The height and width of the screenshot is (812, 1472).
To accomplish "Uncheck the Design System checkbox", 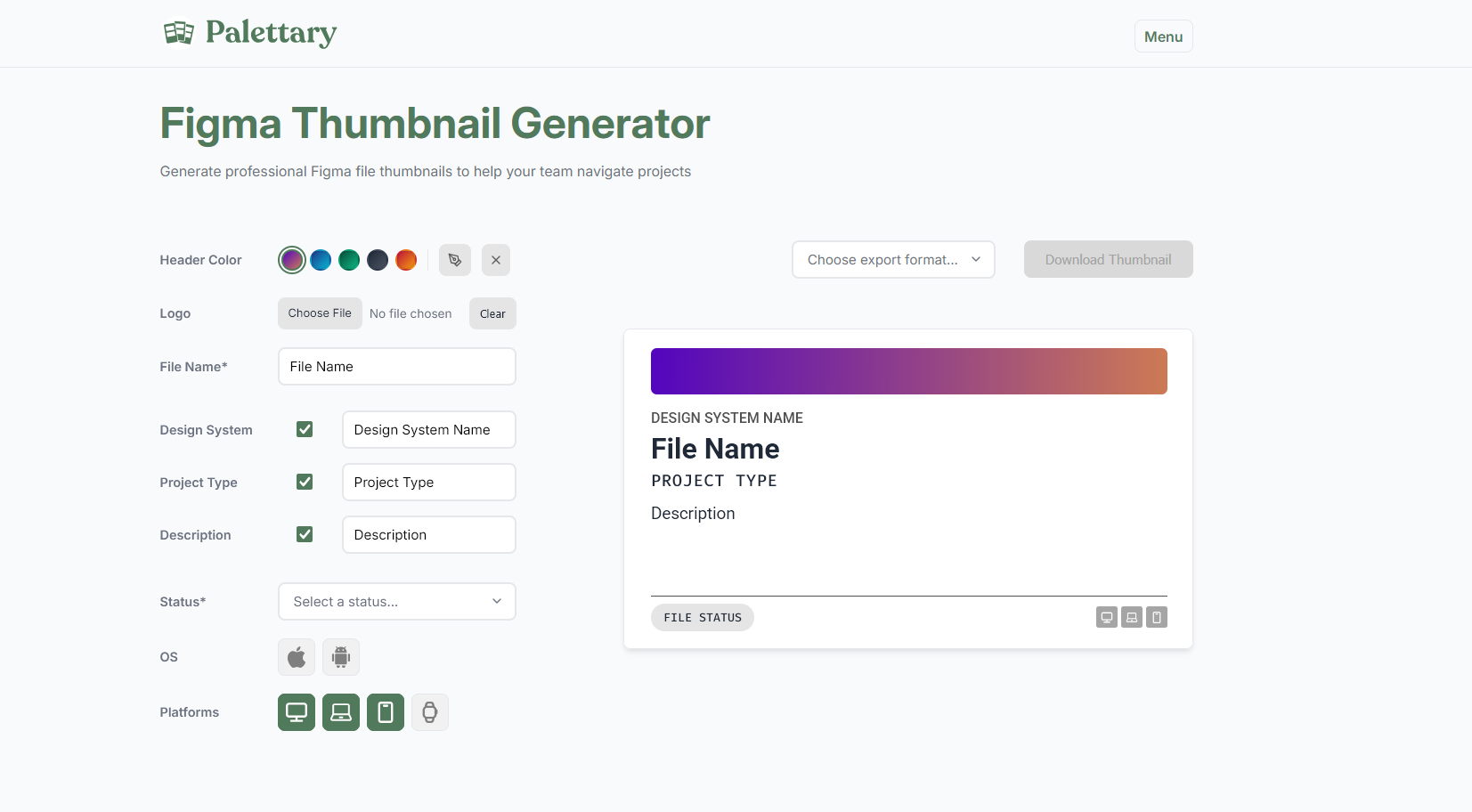I will tap(305, 428).
